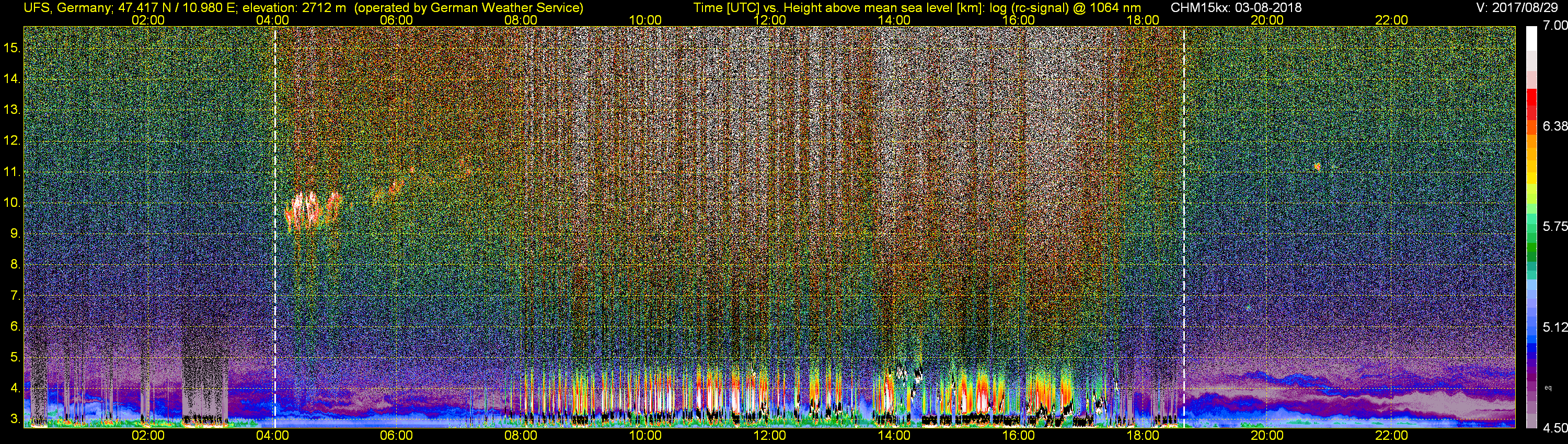The width and height of the screenshot is (1568, 444).
Task: Click the 15. km height axis label
Action: pyautogui.click(x=12, y=48)
